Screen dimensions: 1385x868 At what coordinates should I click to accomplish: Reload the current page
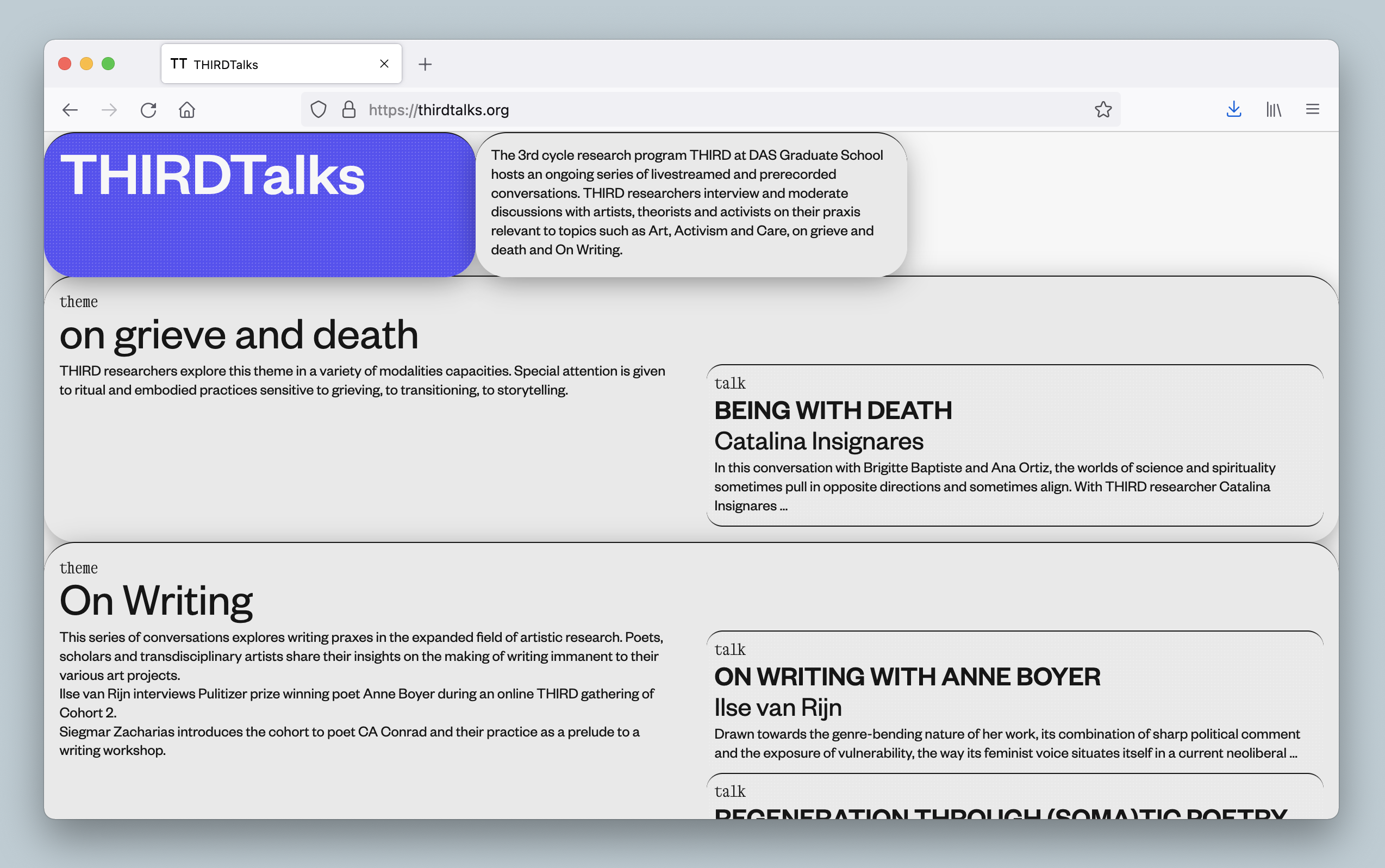click(x=148, y=110)
